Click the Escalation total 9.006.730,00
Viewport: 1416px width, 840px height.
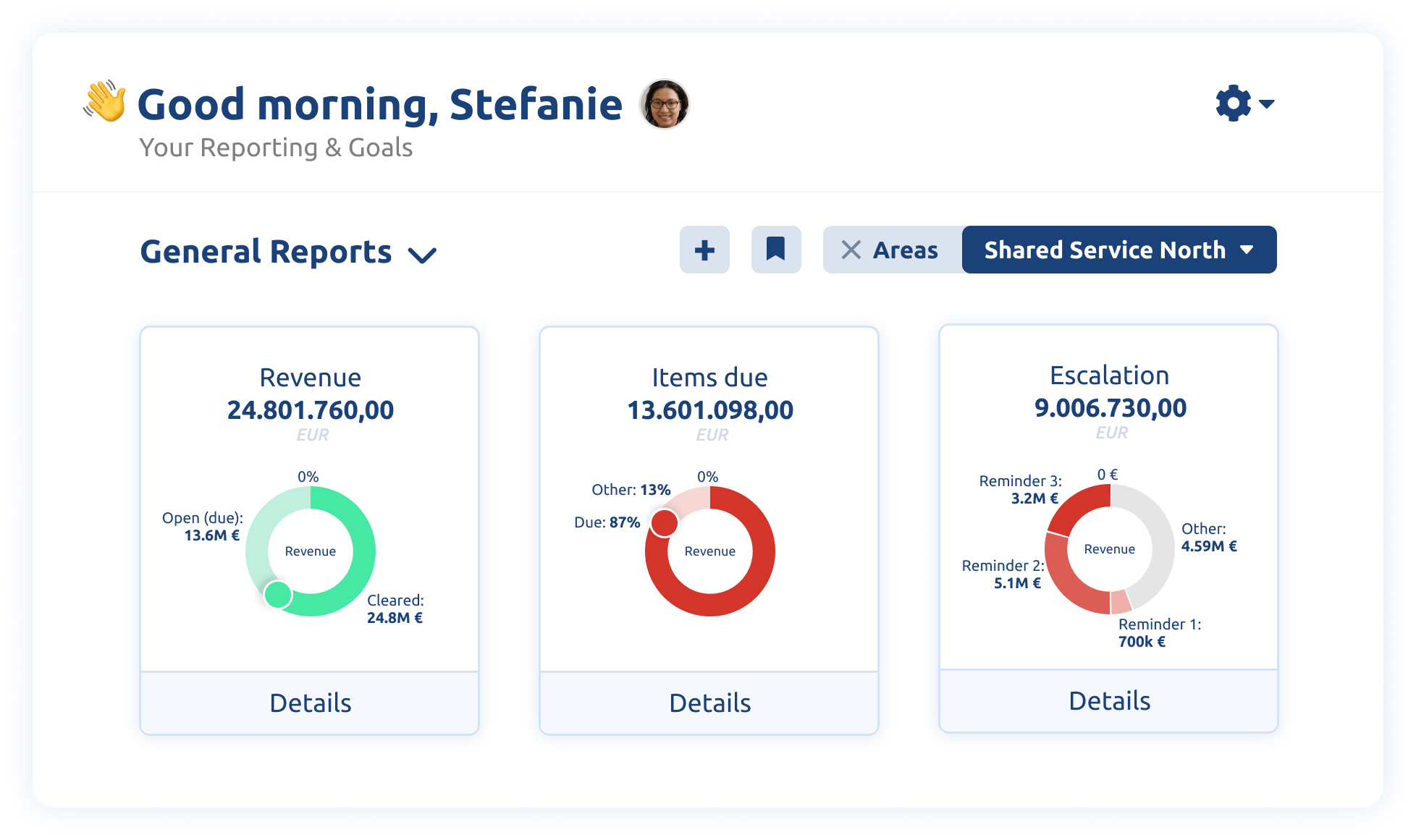[1110, 408]
